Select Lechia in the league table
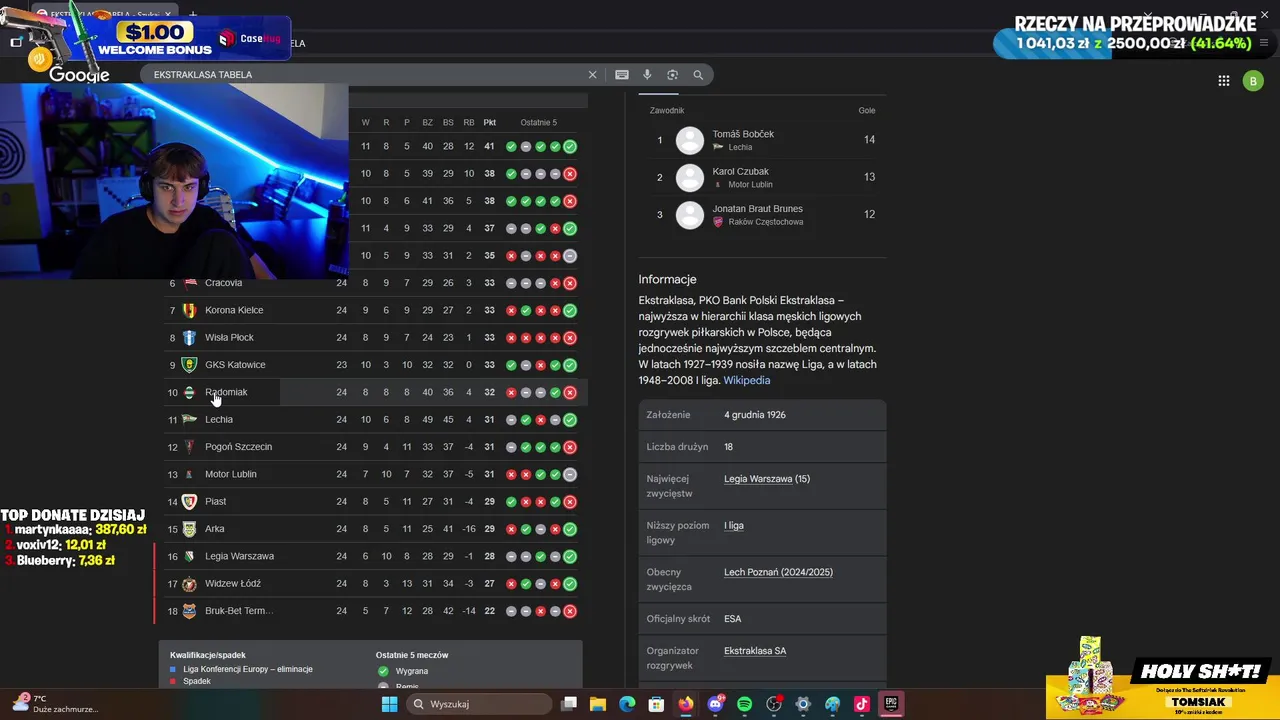This screenshot has width=1280, height=720. tap(219, 420)
